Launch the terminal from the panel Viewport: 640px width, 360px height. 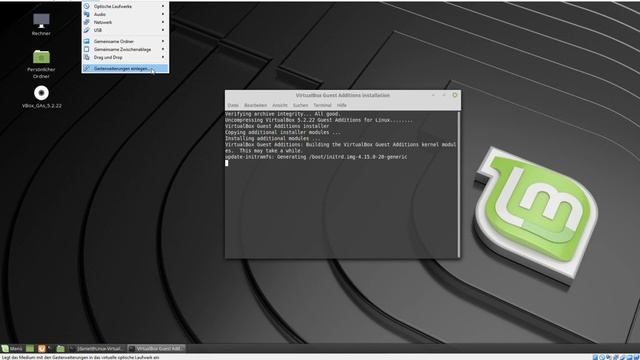pyautogui.click(x=50, y=349)
